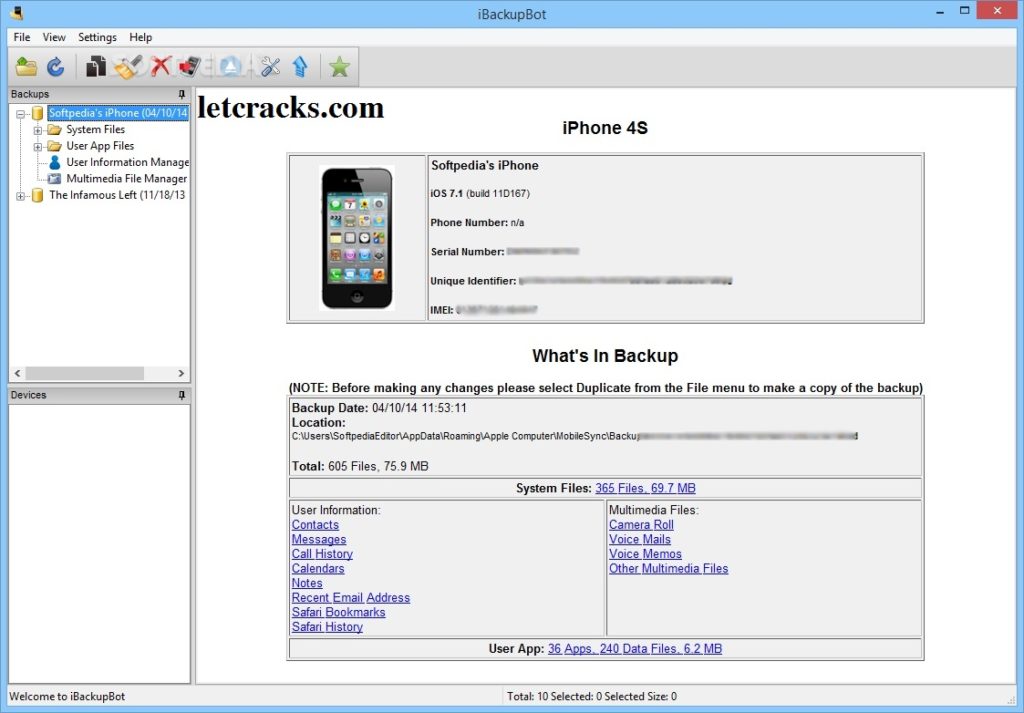This screenshot has height=713, width=1024.
Task: Select User App Files in the tree
Action: (x=100, y=146)
